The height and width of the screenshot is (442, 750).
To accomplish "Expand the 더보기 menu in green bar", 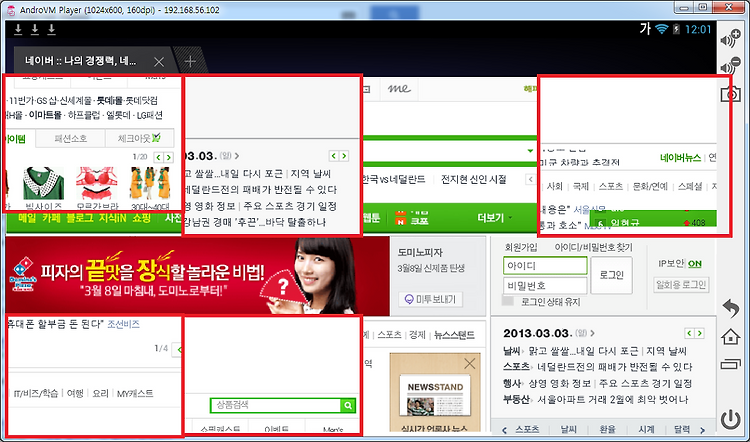I will coord(495,218).
